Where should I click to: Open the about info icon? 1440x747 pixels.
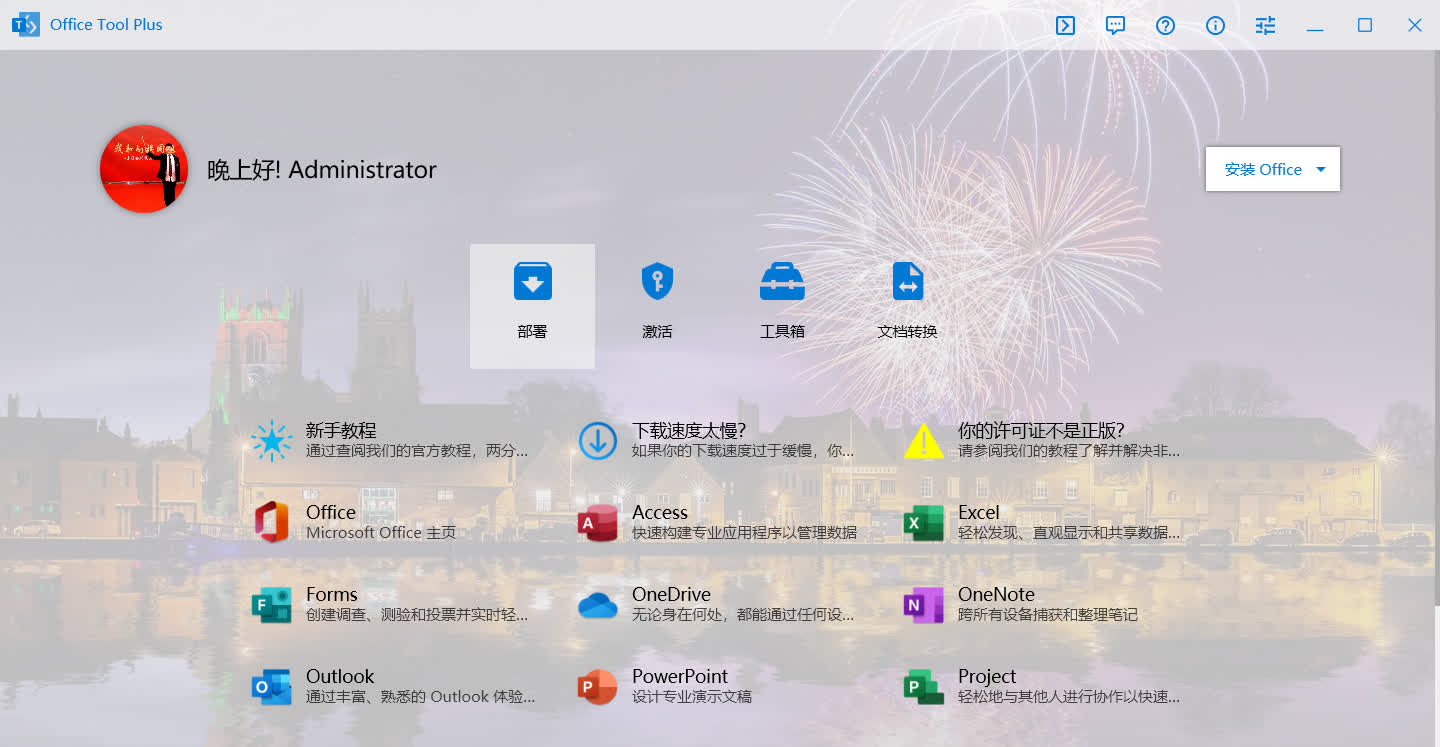tap(1215, 26)
